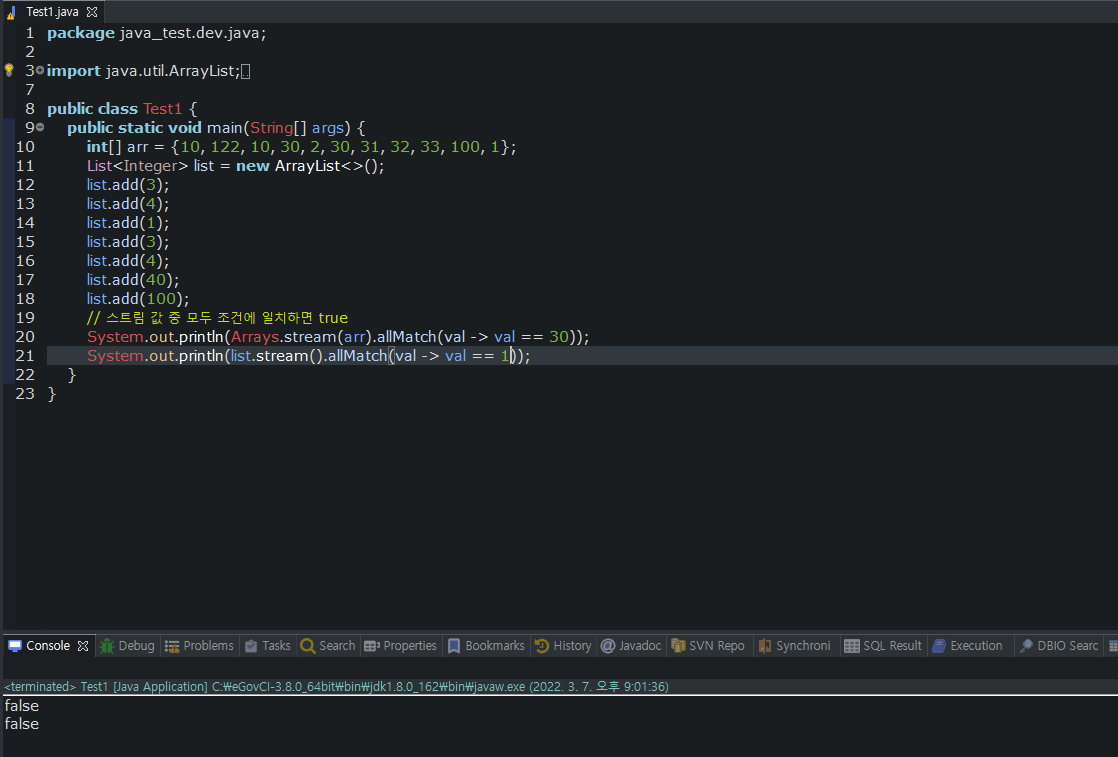The height and width of the screenshot is (757, 1118).
Task: Click the list.add(40) statement
Action: [x=133, y=279]
